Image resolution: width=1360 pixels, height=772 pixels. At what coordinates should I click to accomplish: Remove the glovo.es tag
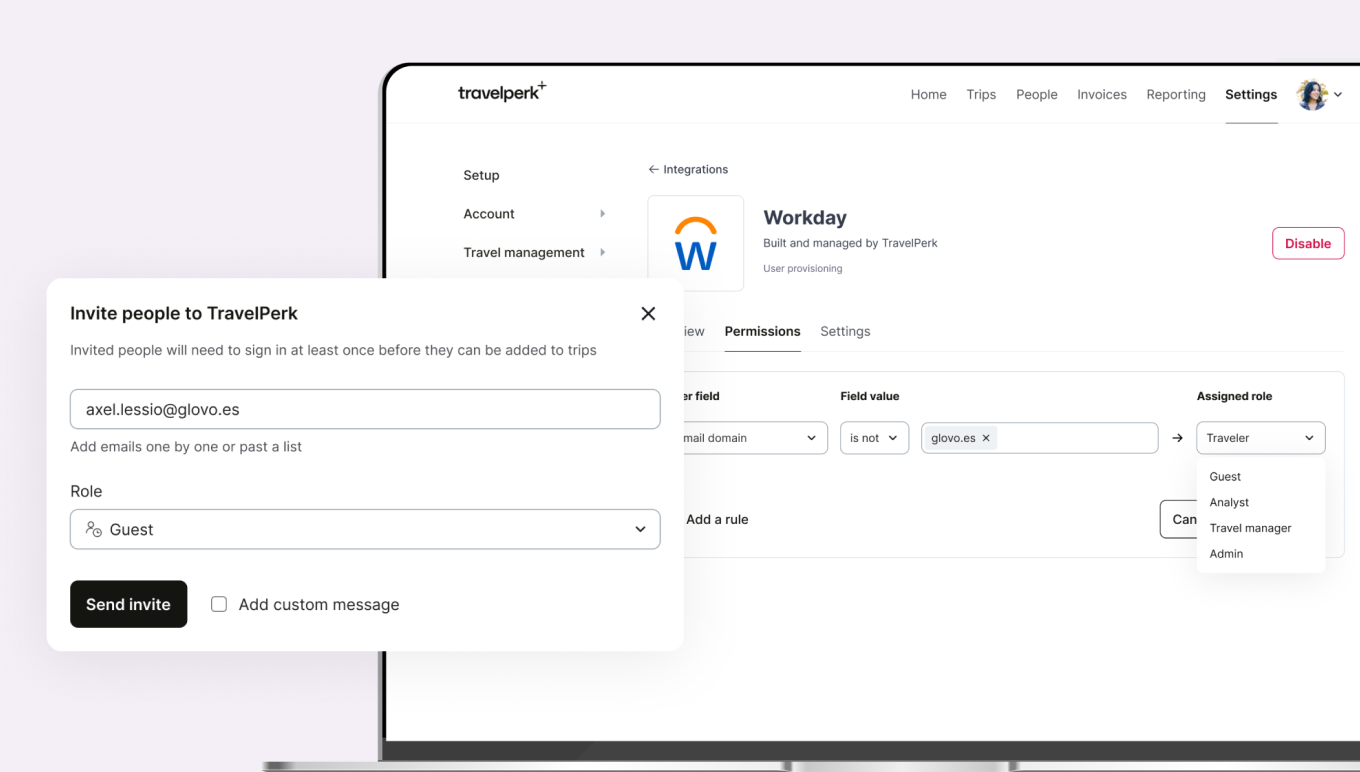986,438
